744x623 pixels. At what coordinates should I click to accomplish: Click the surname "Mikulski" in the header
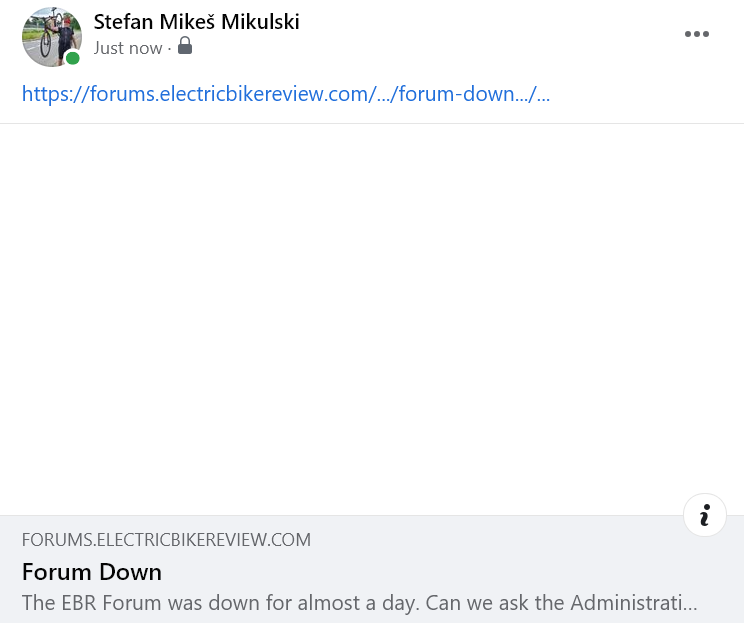click(257, 22)
